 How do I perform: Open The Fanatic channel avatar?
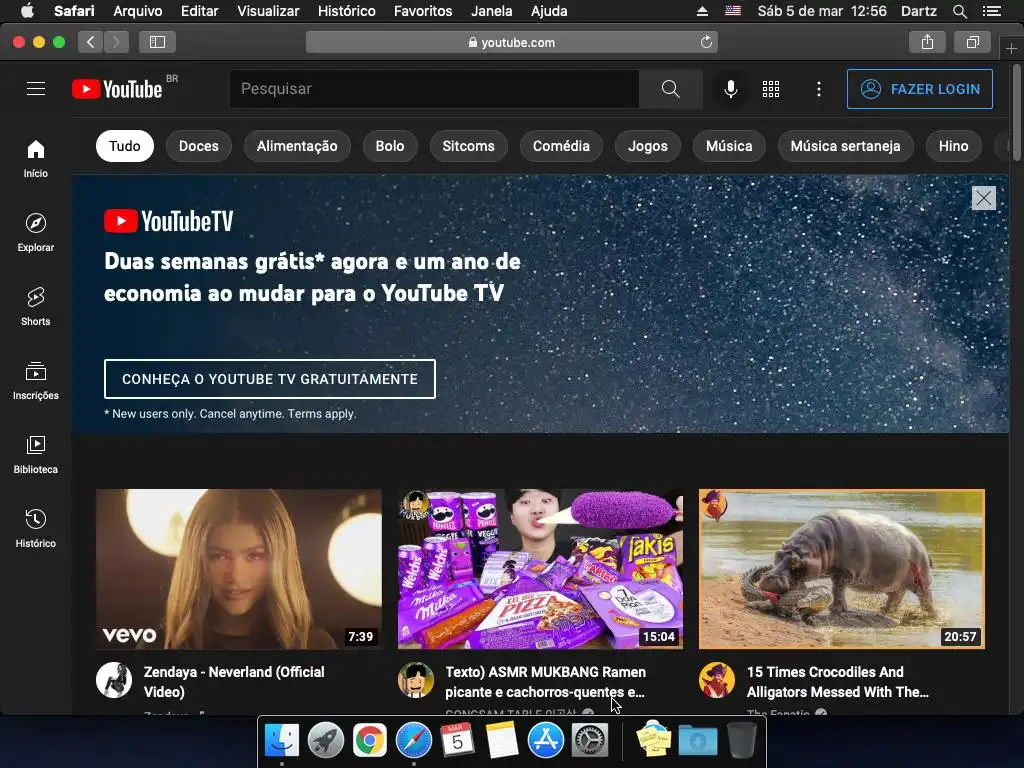[717, 680]
